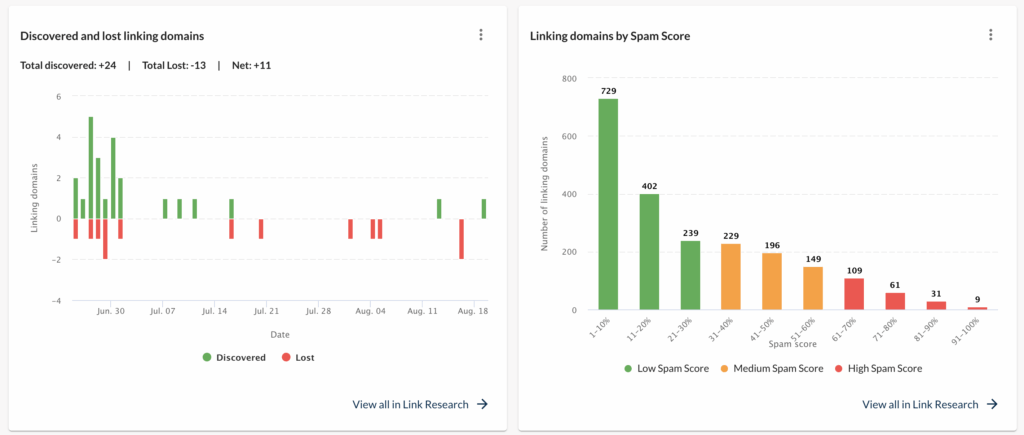The width and height of the screenshot is (1024, 435).
Task: Open View all in Link Research under Spam Score chart
Action: (920, 404)
